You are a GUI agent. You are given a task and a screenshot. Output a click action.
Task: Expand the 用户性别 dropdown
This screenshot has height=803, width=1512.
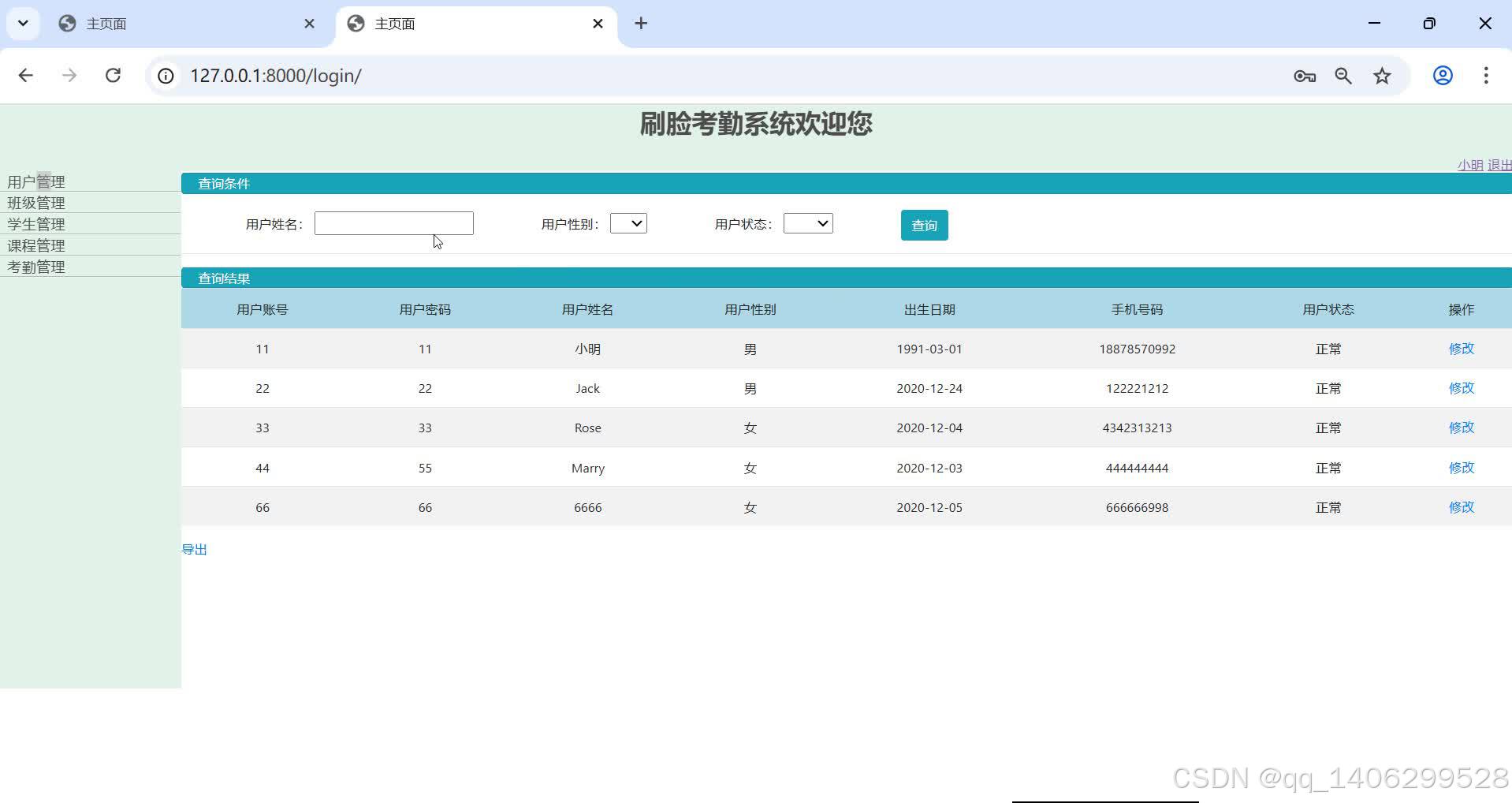pyautogui.click(x=628, y=223)
